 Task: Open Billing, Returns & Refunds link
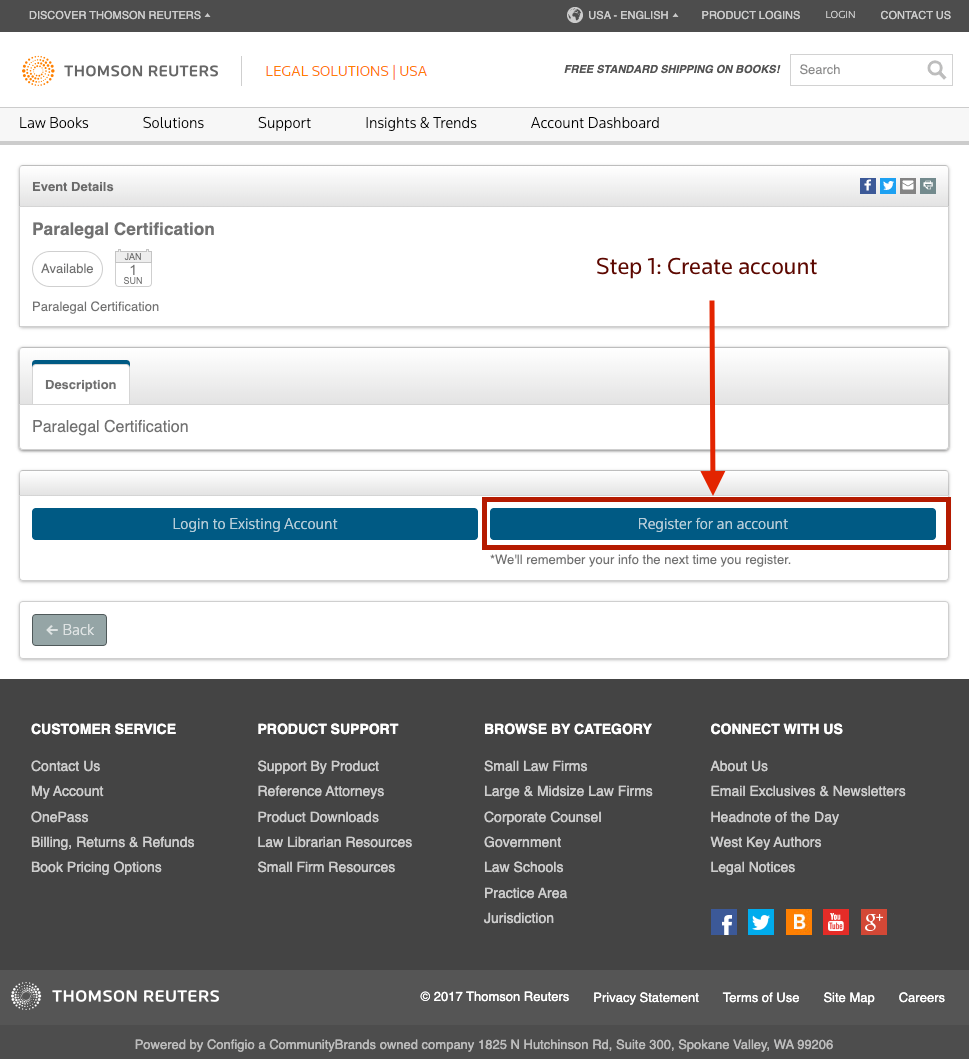pyautogui.click(x=113, y=842)
